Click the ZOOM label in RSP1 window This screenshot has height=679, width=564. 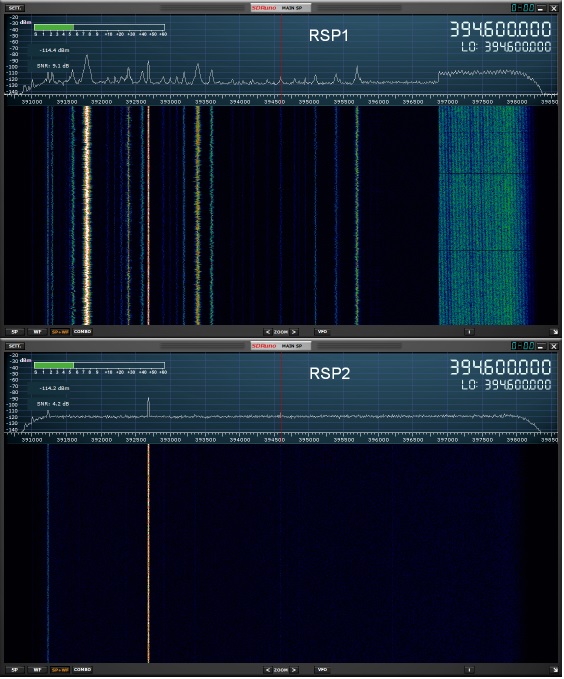point(281,332)
